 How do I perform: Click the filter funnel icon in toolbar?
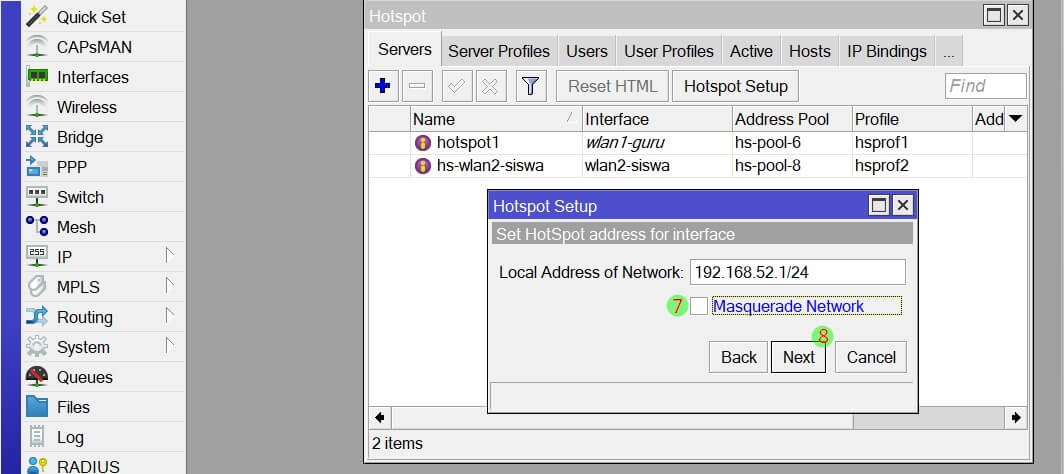(530, 86)
